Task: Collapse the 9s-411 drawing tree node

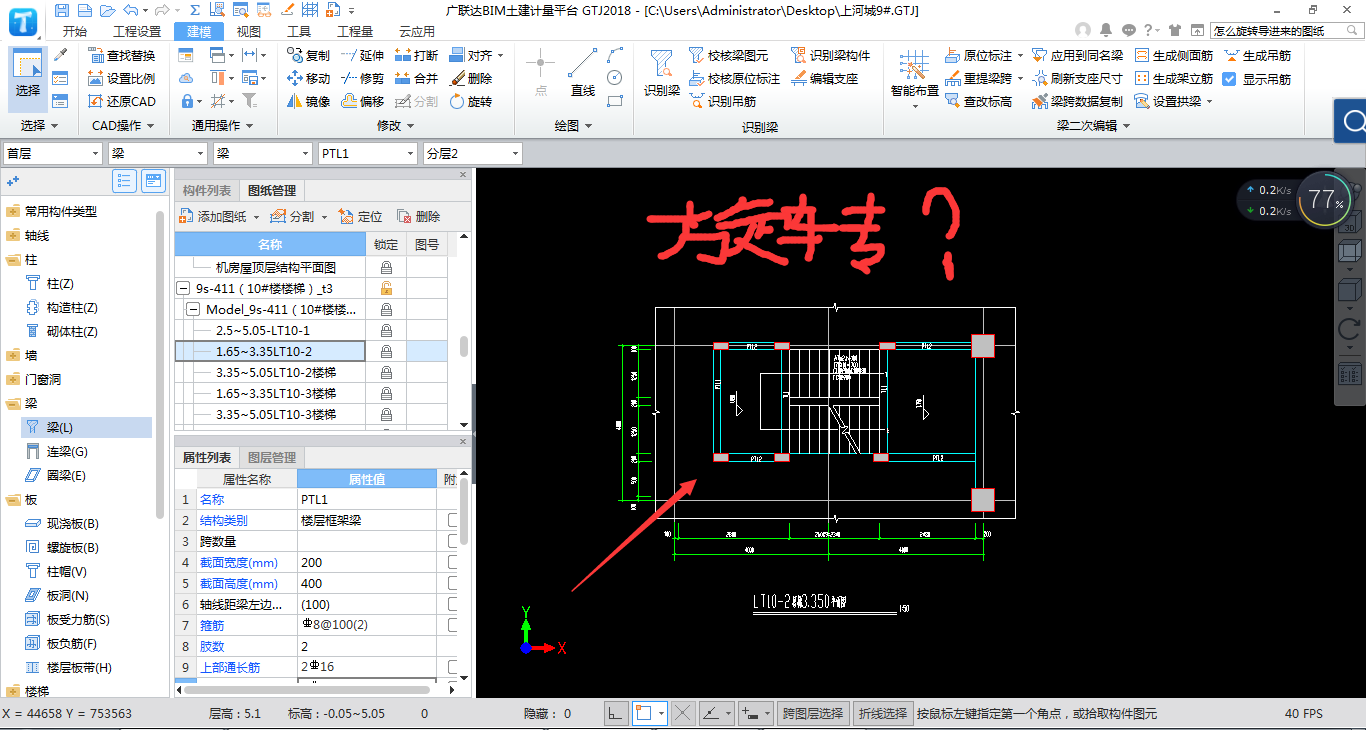Action: pyautogui.click(x=184, y=288)
